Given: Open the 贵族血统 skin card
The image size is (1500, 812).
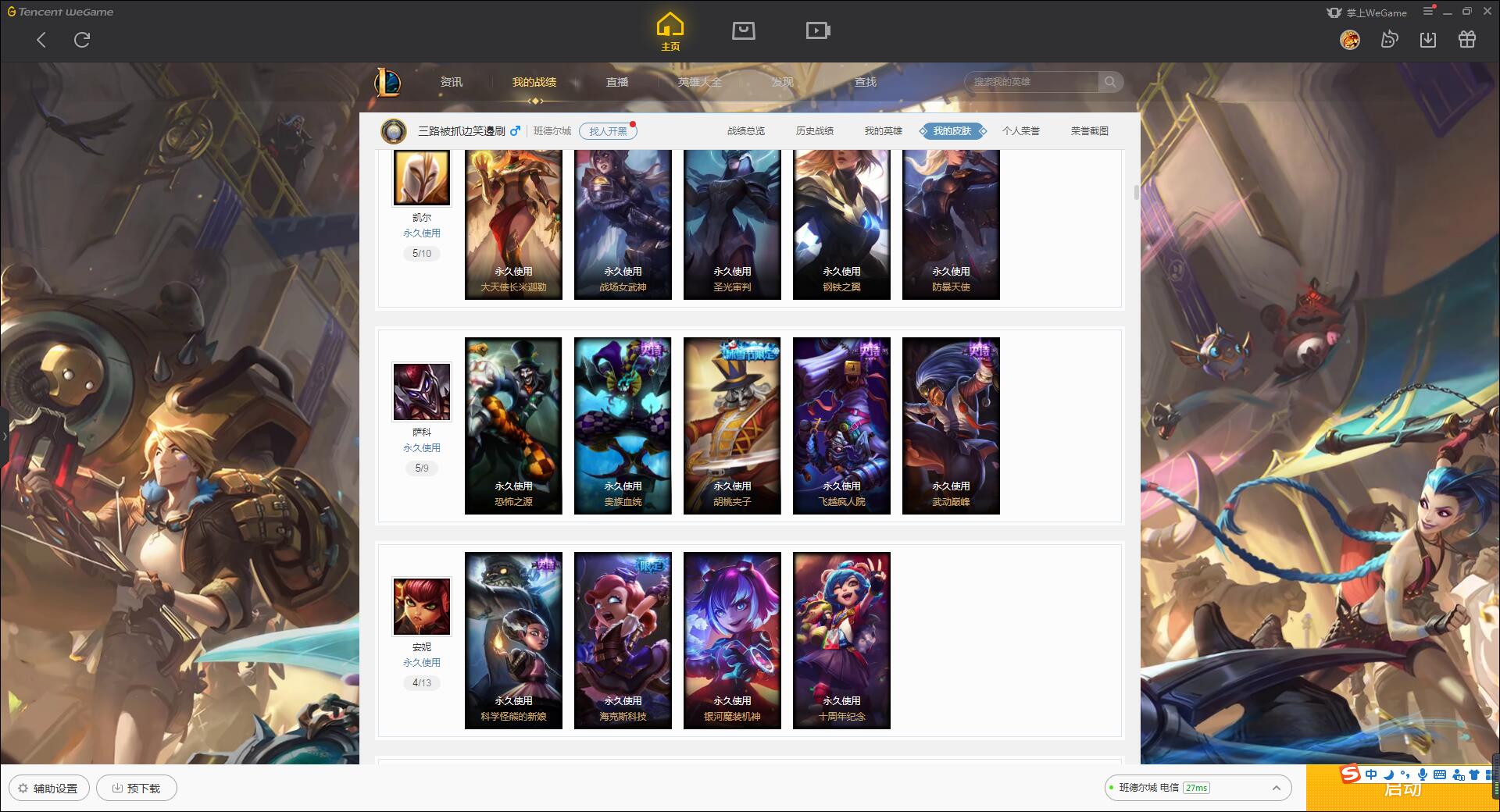Looking at the screenshot, I should pyautogui.click(x=623, y=426).
